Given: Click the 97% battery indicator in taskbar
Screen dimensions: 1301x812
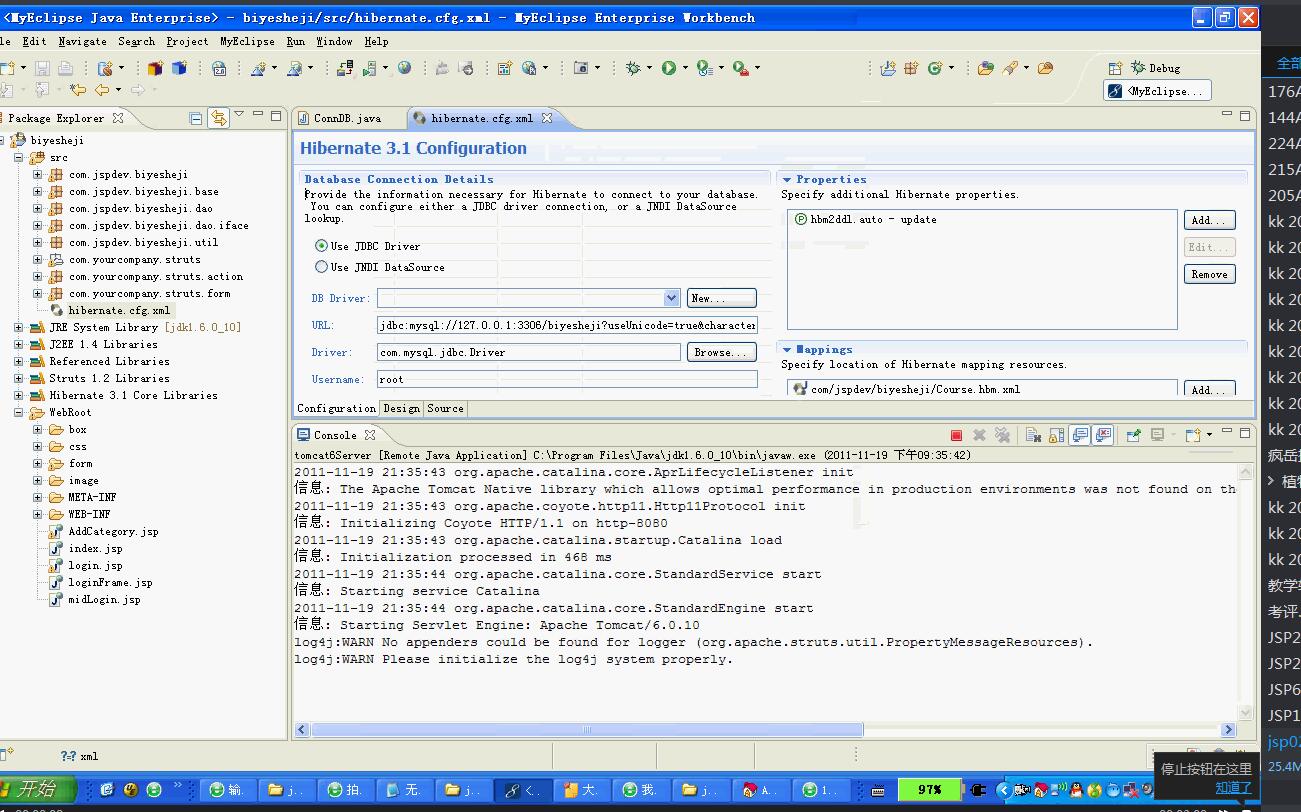Looking at the screenshot, I should (x=930, y=789).
